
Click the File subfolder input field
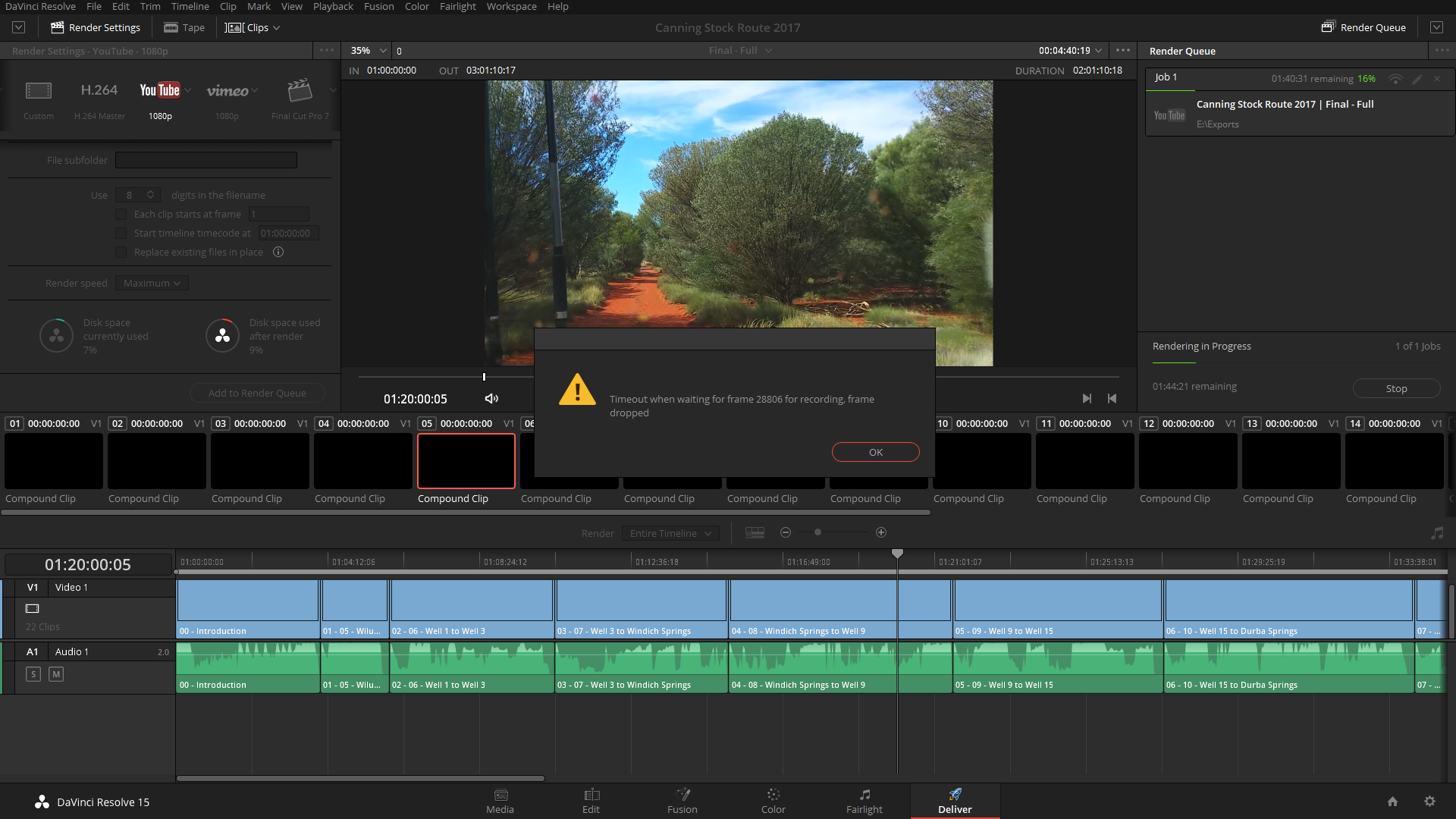(x=206, y=160)
